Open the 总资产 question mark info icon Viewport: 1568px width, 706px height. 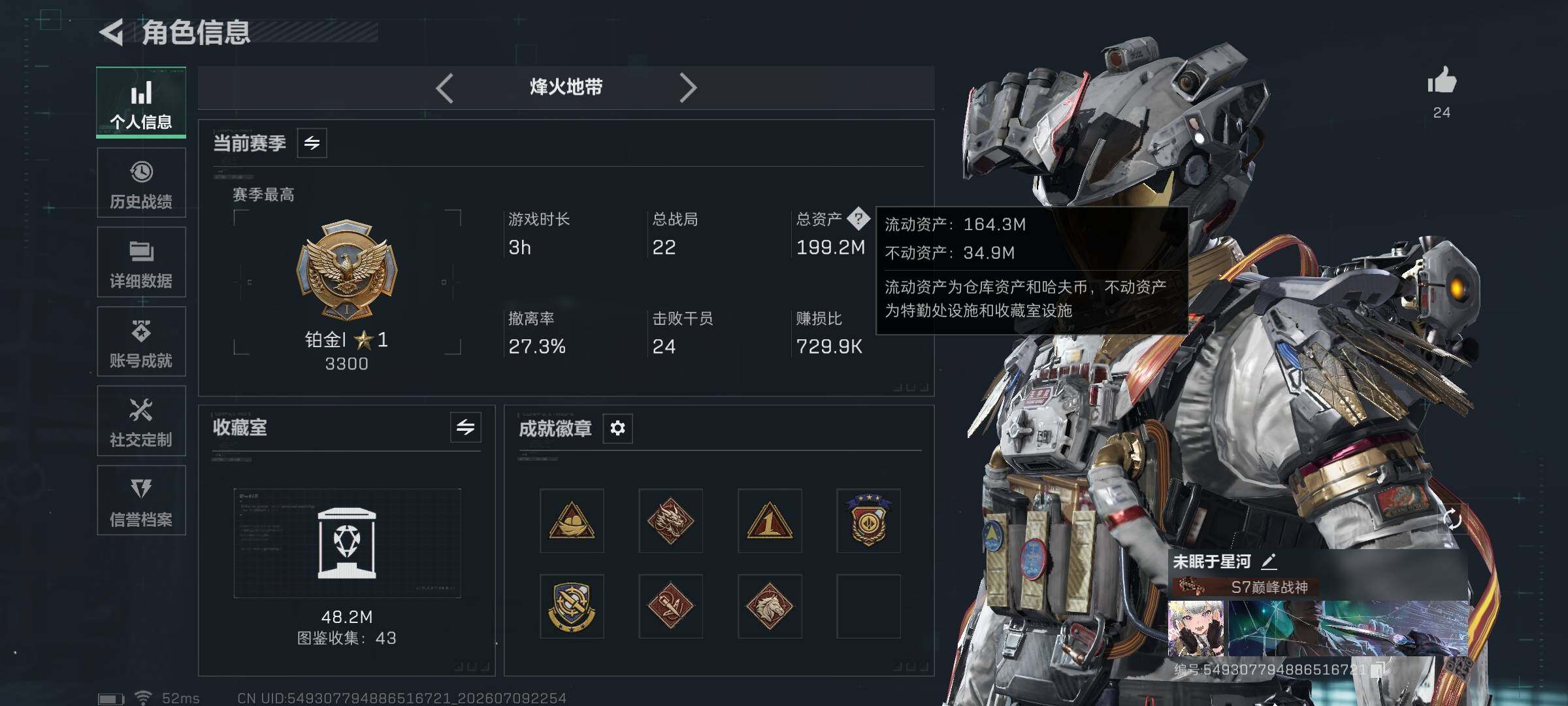coord(858,219)
